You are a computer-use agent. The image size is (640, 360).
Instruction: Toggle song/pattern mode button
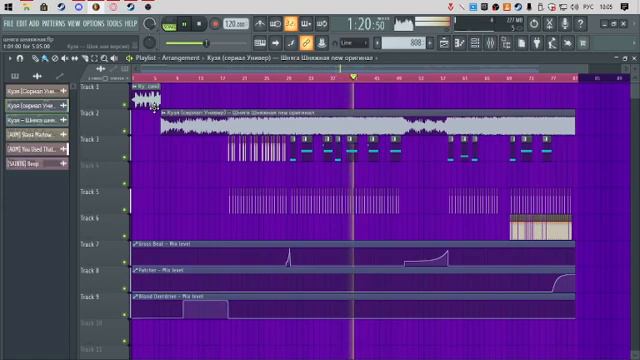[169, 24]
